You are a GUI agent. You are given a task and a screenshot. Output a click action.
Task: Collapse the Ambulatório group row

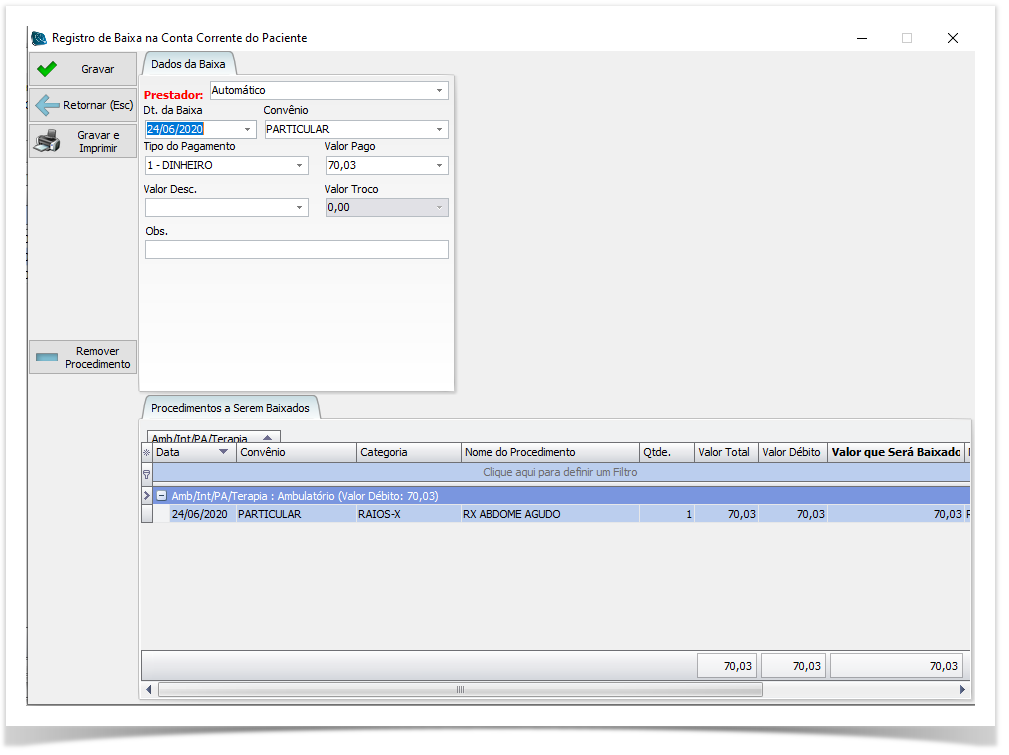coord(161,496)
